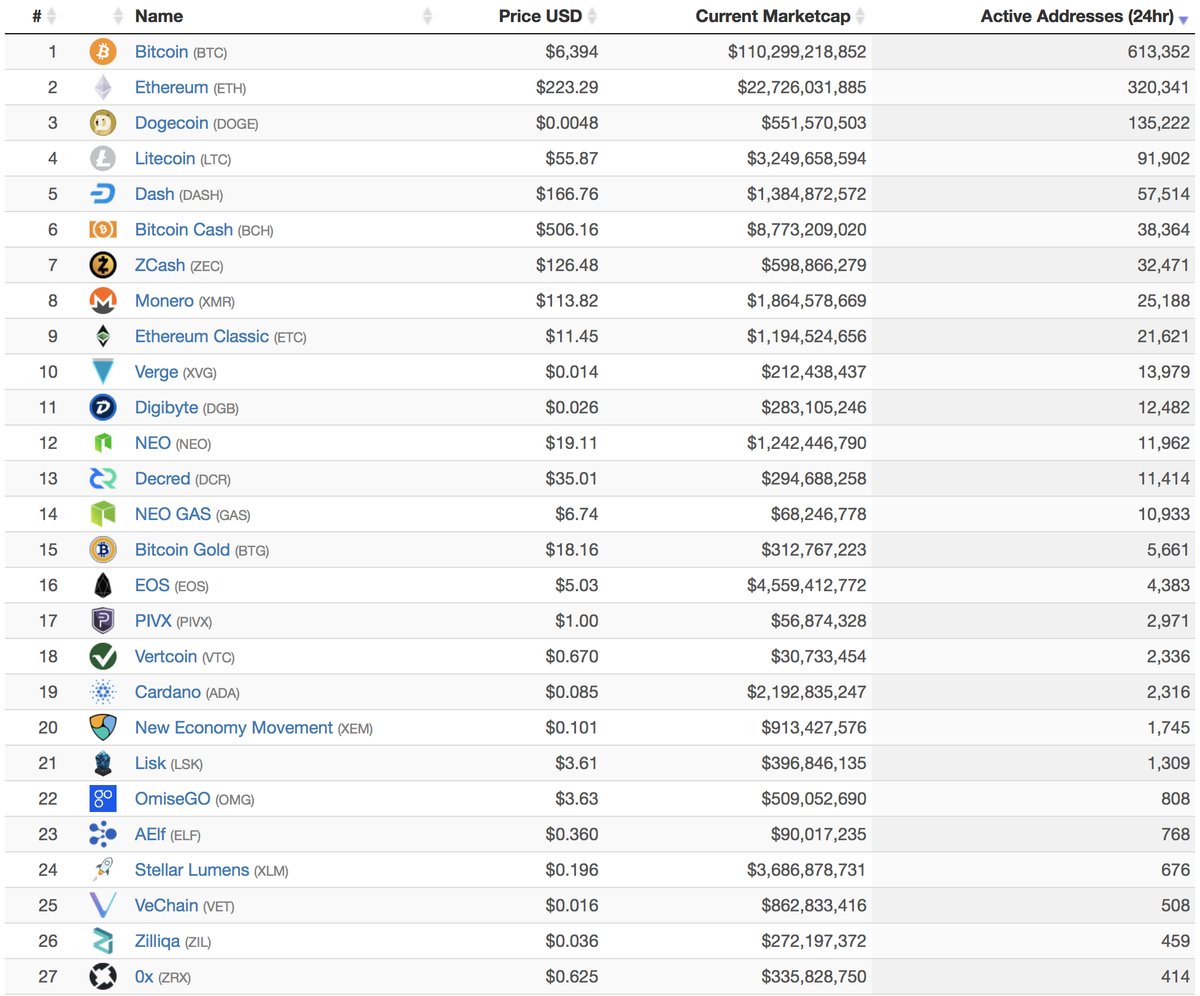1200x996 pixels.
Task: Click the Litecoin silver logo icon
Action: (x=103, y=158)
